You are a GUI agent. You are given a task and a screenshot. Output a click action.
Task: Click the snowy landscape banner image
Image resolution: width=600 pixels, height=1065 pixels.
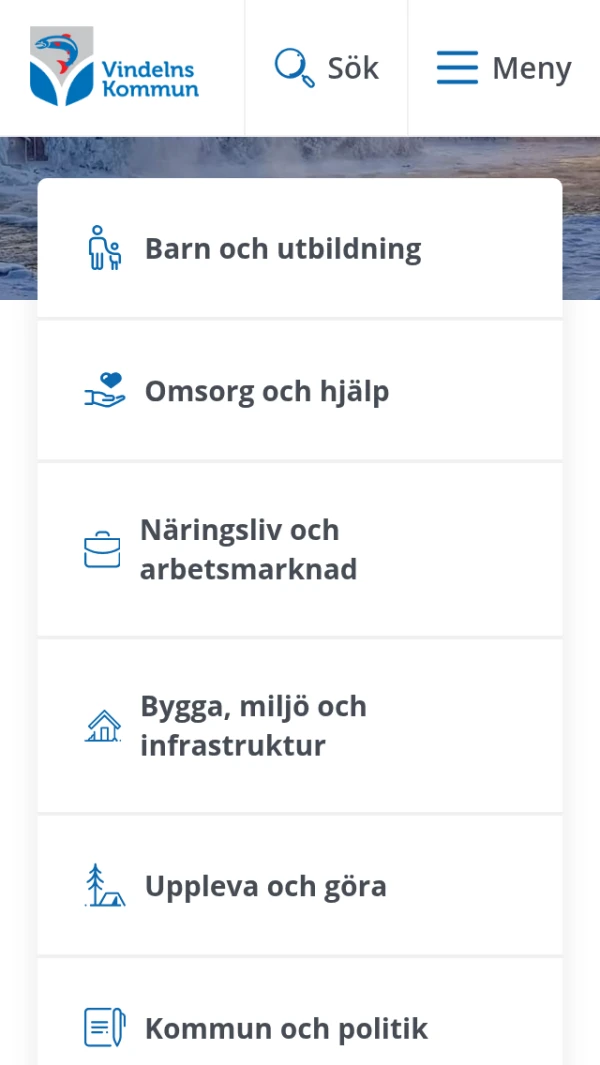300,156
